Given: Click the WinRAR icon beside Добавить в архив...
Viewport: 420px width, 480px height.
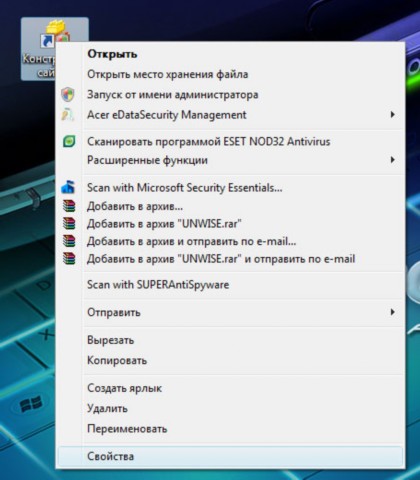Looking at the screenshot, I should (69, 206).
